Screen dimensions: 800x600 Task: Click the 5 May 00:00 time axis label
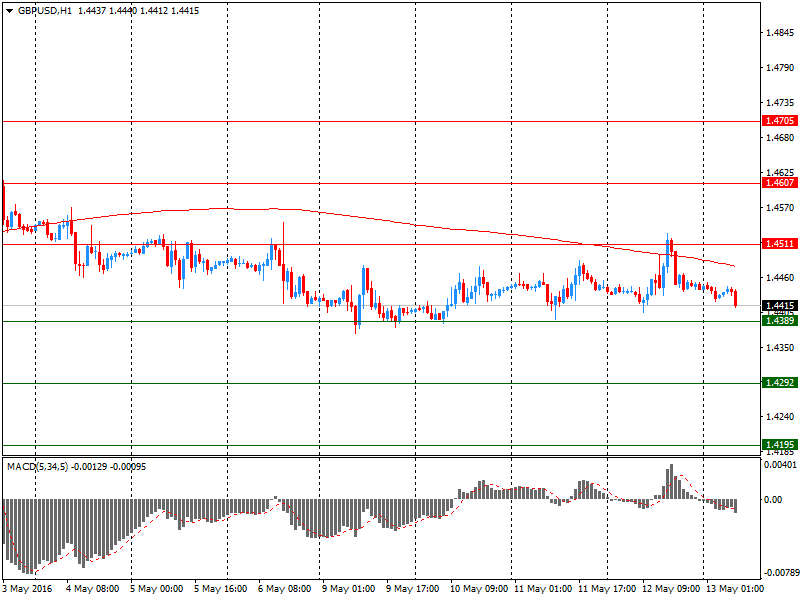tap(157, 589)
